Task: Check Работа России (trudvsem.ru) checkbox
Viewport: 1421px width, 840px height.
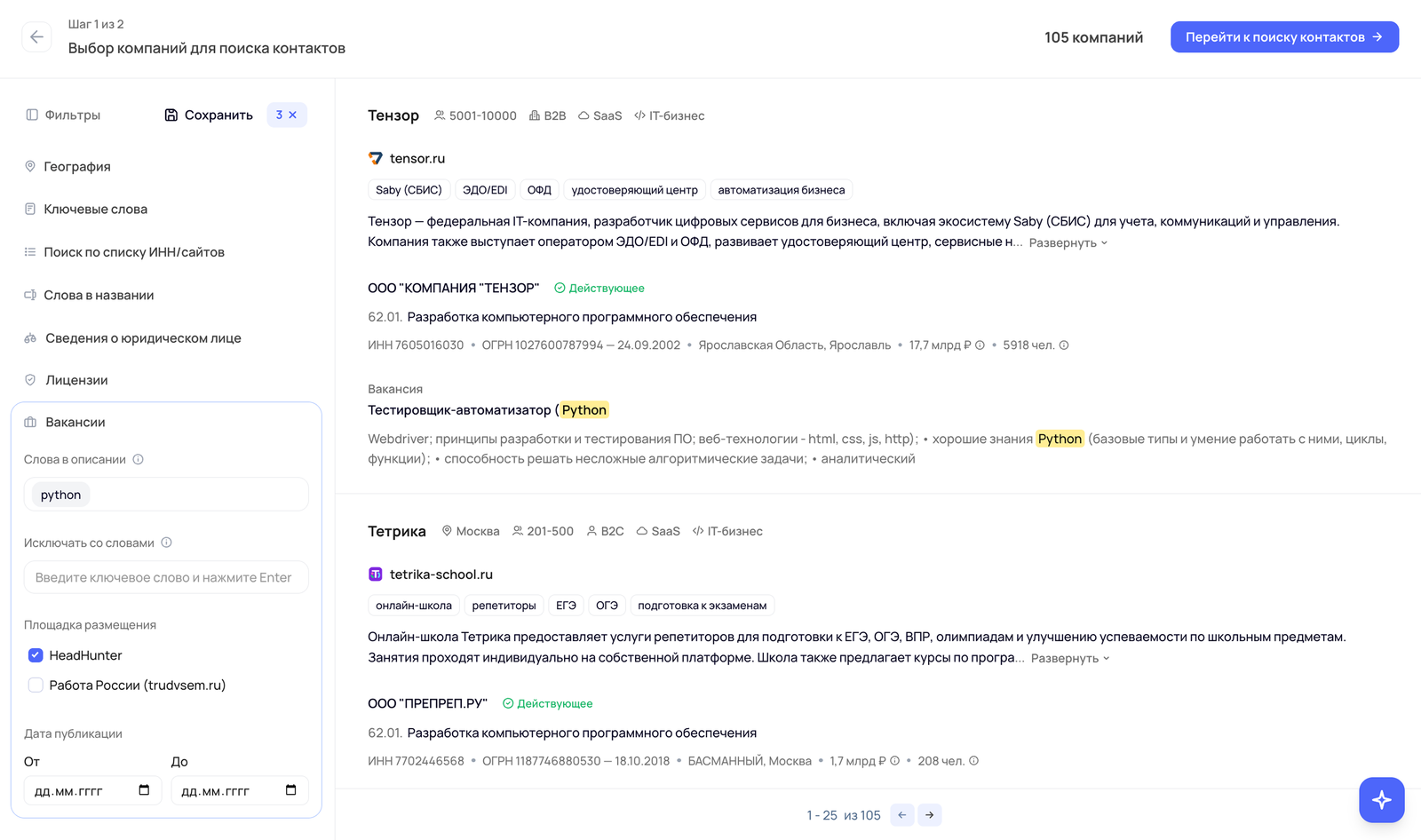Action: tap(36, 685)
